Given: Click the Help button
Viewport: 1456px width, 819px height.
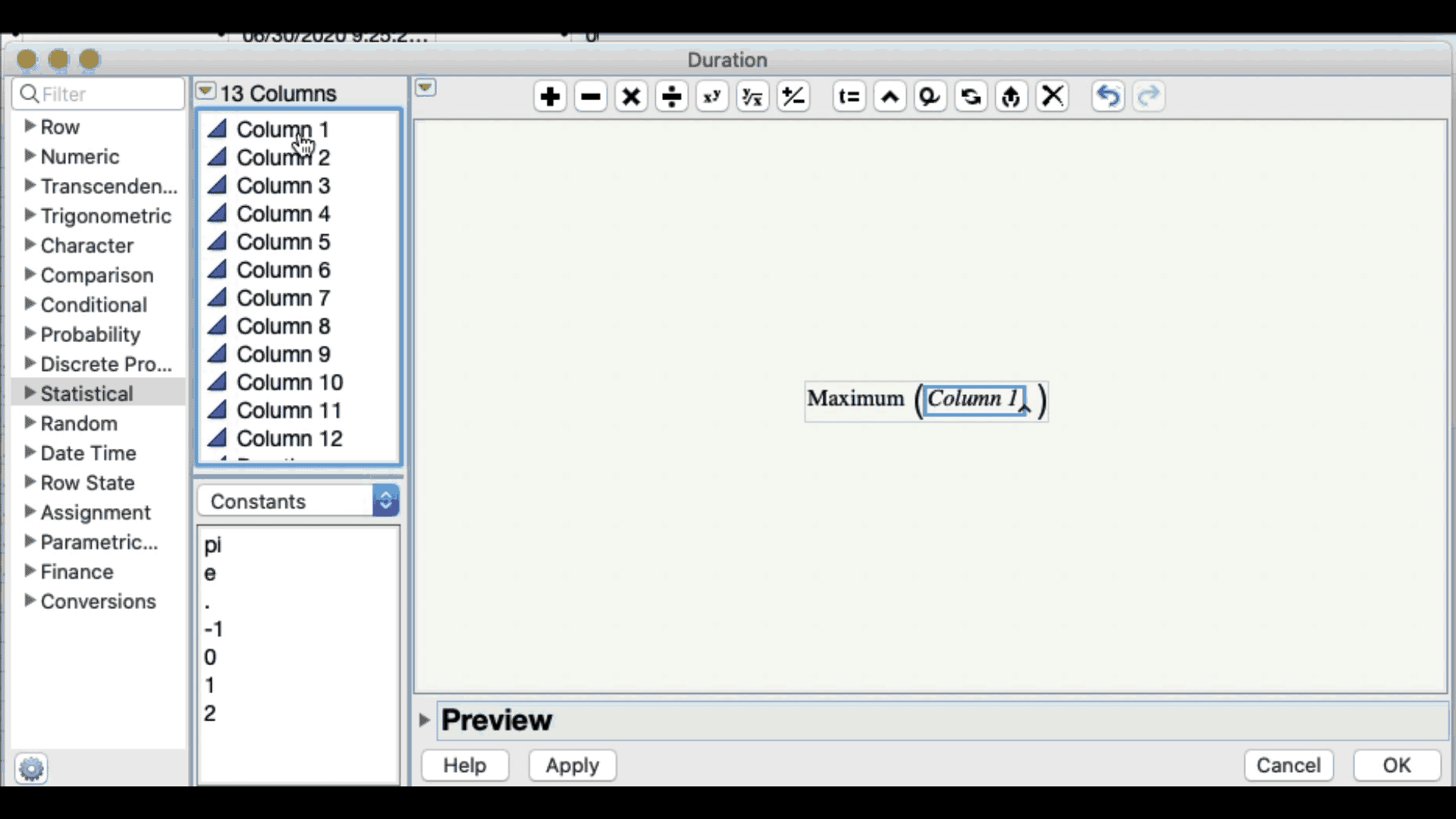Looking at the screenshot, I should (x=465, y=765).
